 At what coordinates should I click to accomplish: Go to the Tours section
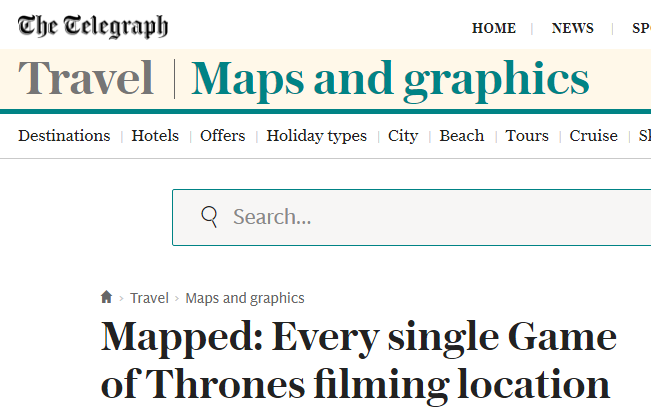pos(527,136)
